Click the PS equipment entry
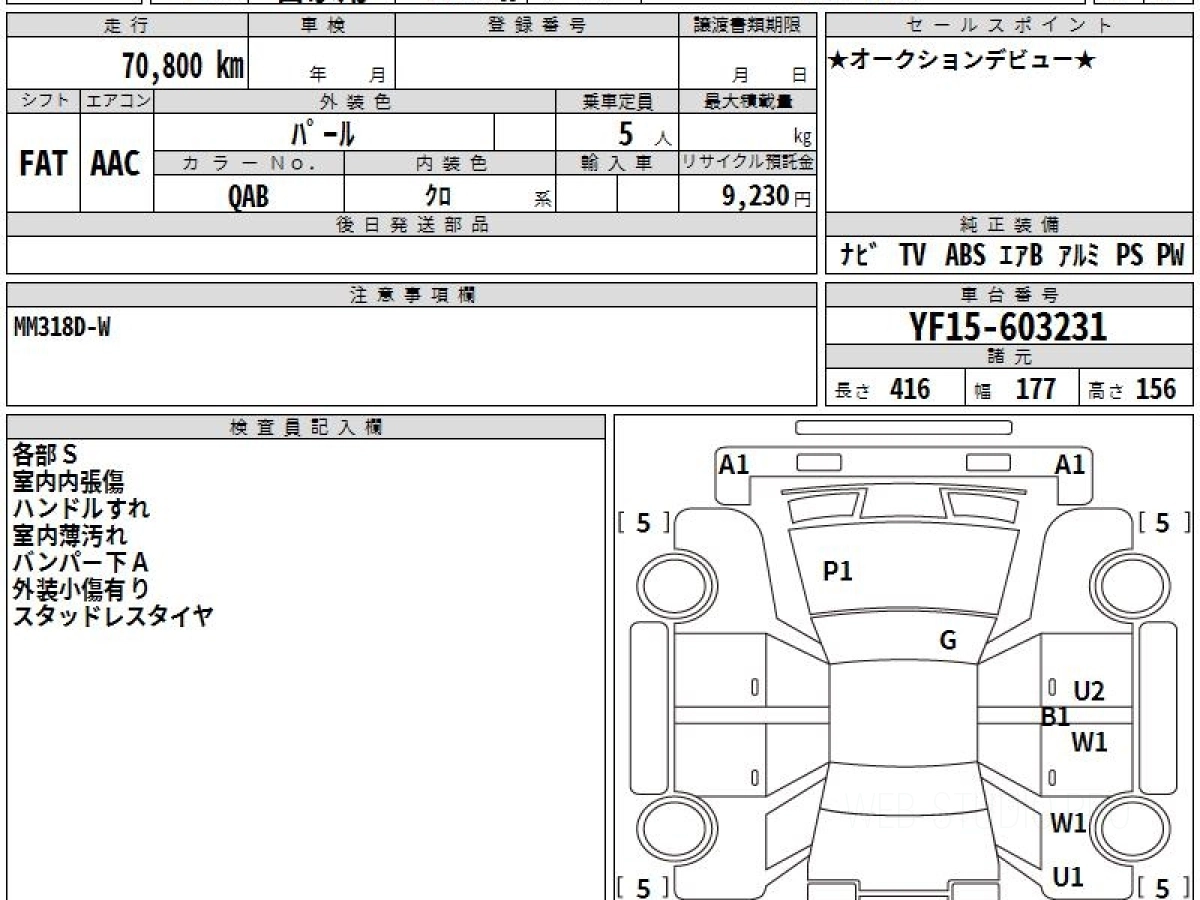This screenshot has height=900, width=1200. pyautogui.click(x=1129, y=255)
